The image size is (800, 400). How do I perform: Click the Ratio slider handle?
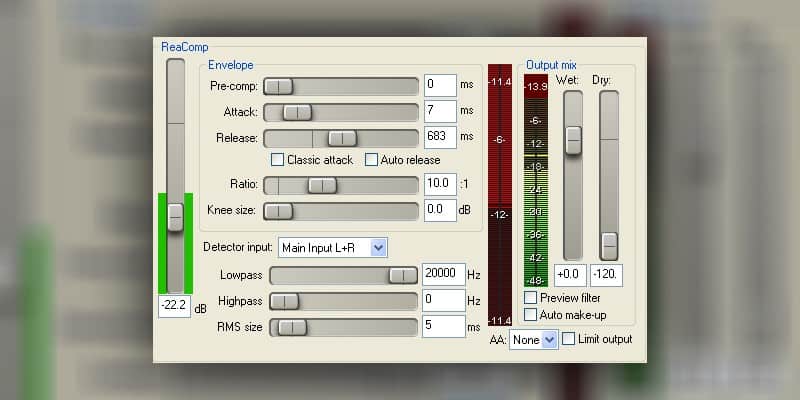(x=322, y=185)
